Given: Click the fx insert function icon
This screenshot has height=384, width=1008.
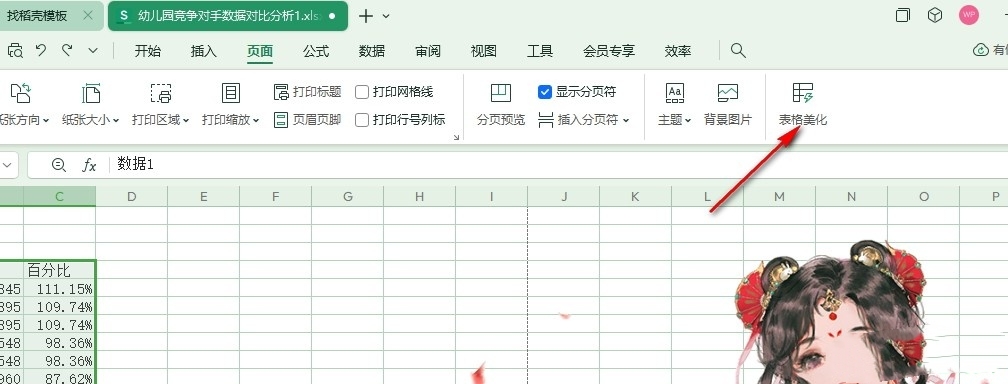Looking at the screenshot, I should 89,165.
